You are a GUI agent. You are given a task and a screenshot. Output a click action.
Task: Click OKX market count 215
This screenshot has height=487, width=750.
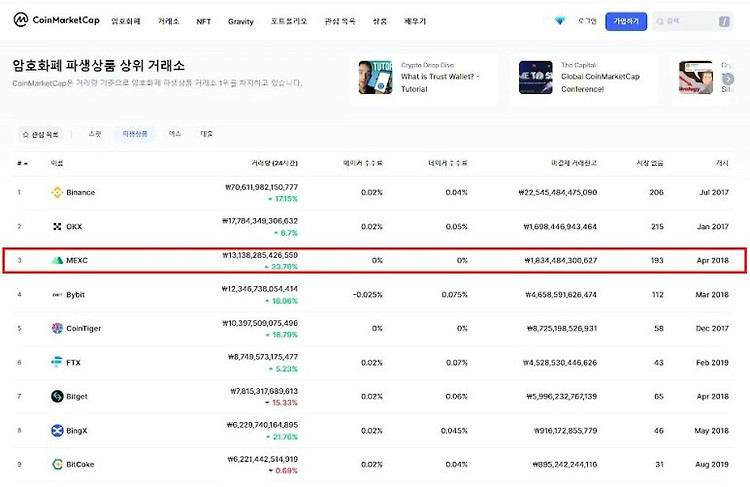657,227
